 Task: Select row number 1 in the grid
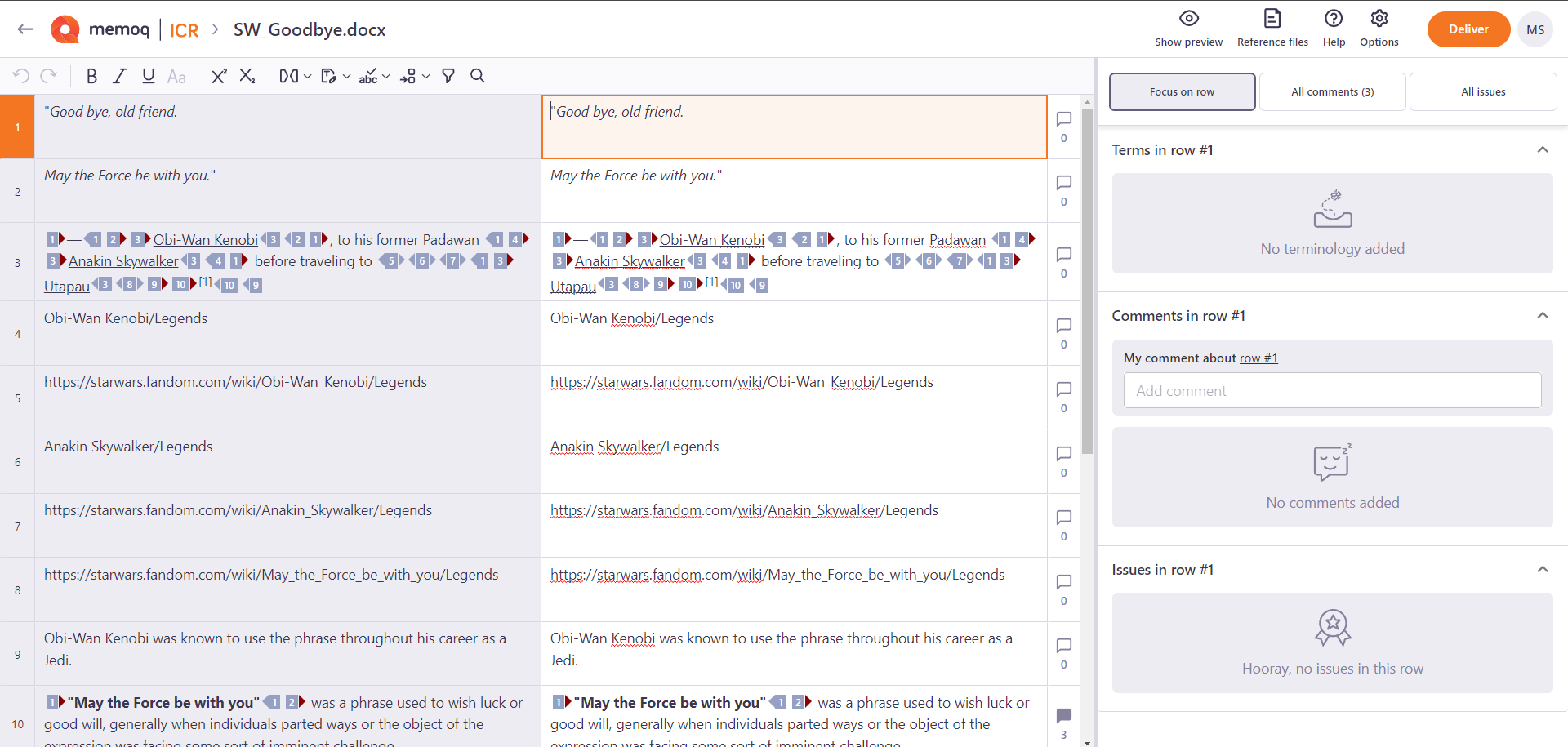click(x=17, y=127)
